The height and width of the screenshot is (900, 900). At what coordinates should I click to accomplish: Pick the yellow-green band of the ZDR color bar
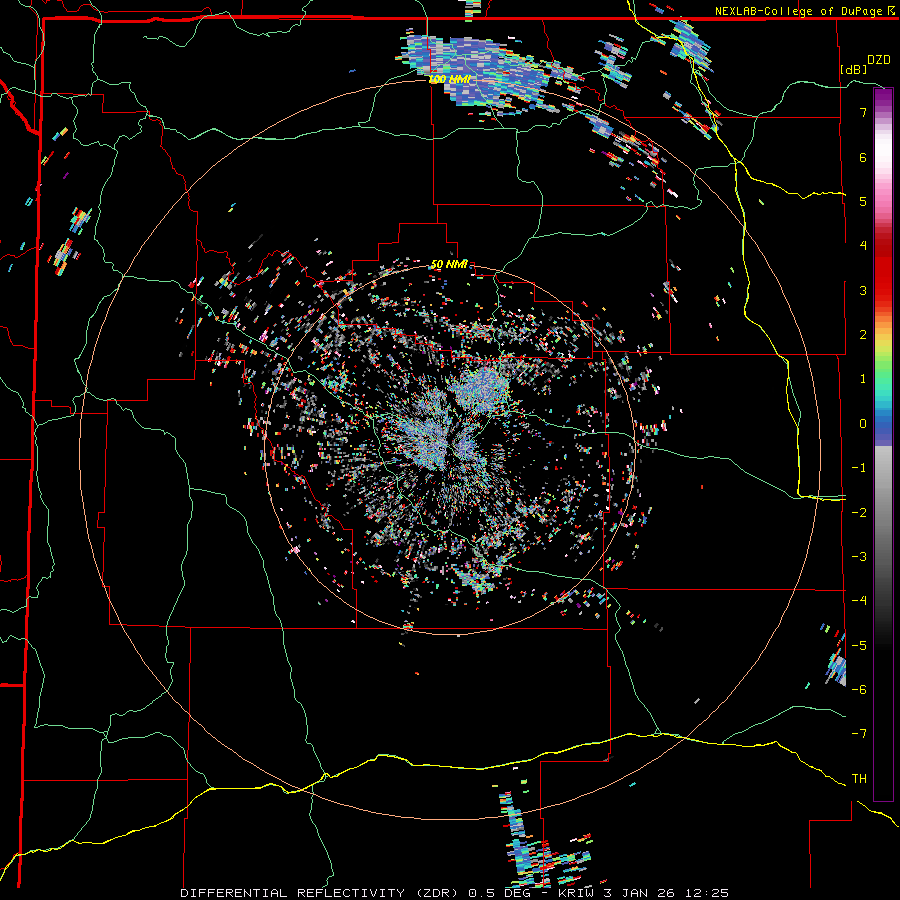click(x=883, y=350)
